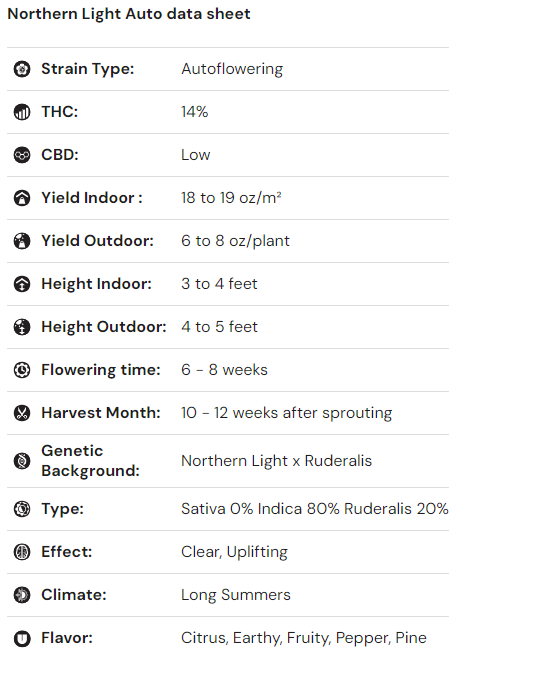The height and width of the screenshot is (687, 549).
Task: Click the Flavor cup icon
Action: pyautogui.click(x=22, y=638)
